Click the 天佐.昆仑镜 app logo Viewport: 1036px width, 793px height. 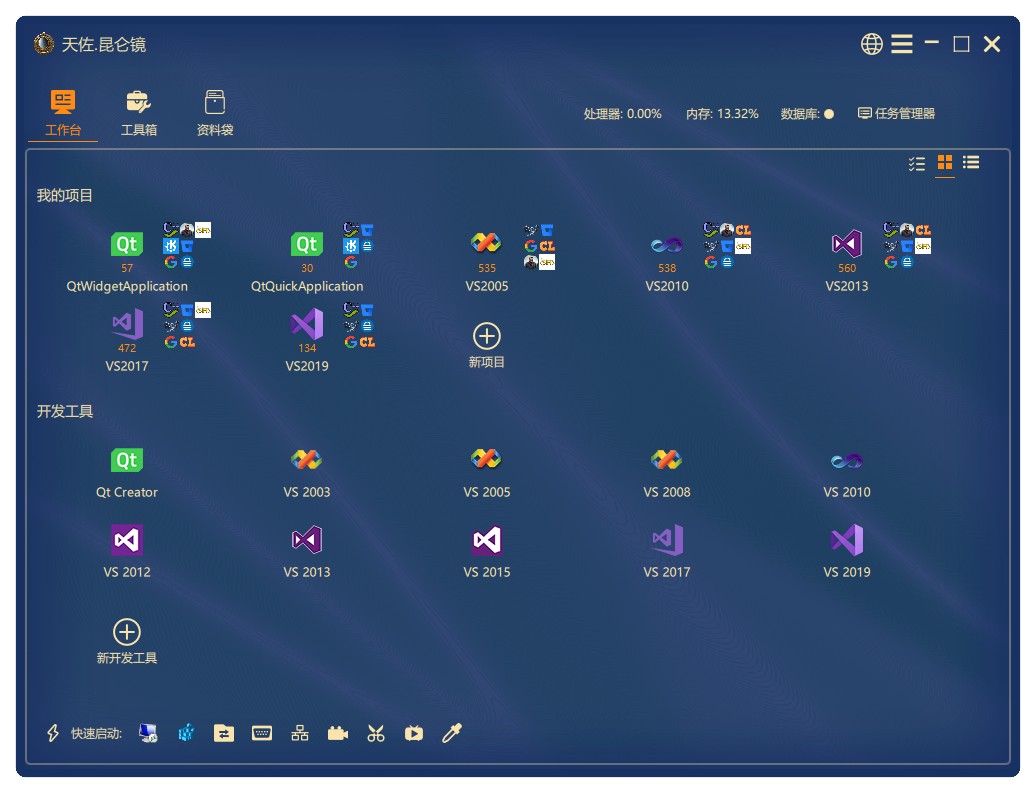pos(44,44)
